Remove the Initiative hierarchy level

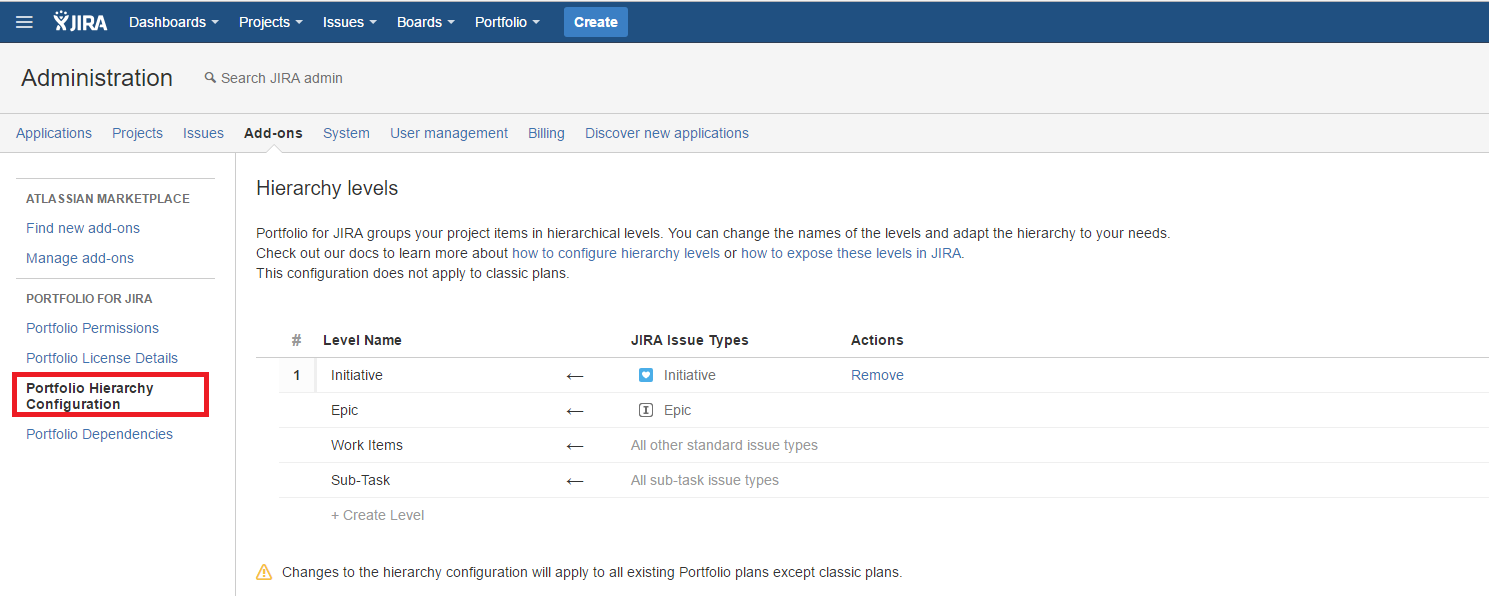[x=877, y=375]
